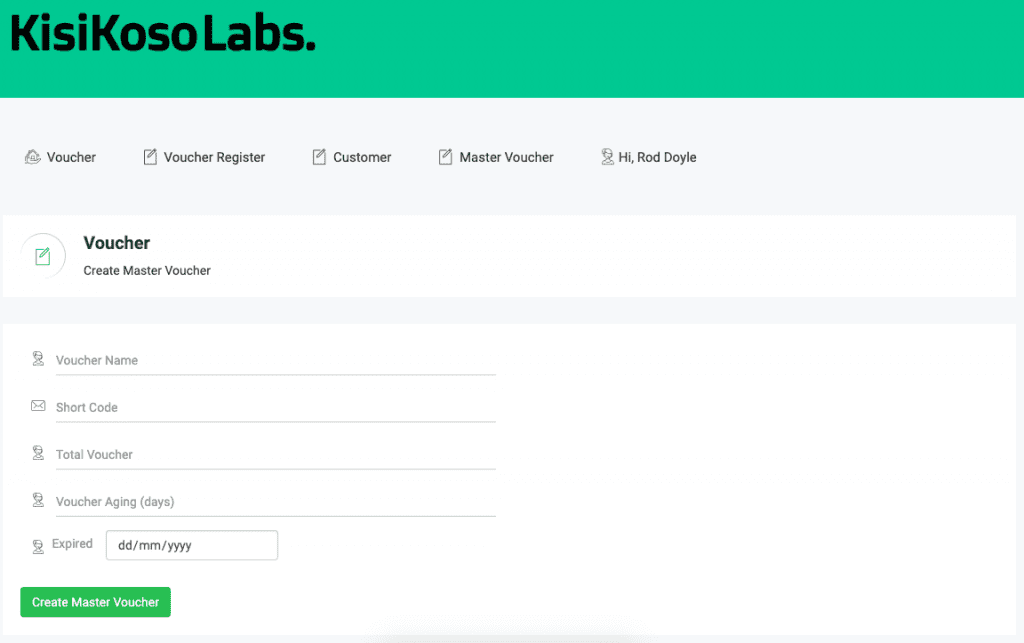Open the dd/mm/yyyy expiry date box
The width and height of the screenshot is (1024, 643).
[191, 546]
